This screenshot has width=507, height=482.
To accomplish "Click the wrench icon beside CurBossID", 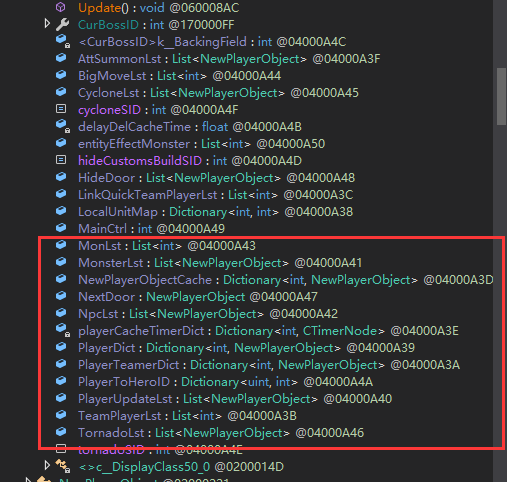I will [x=62, y=24].
